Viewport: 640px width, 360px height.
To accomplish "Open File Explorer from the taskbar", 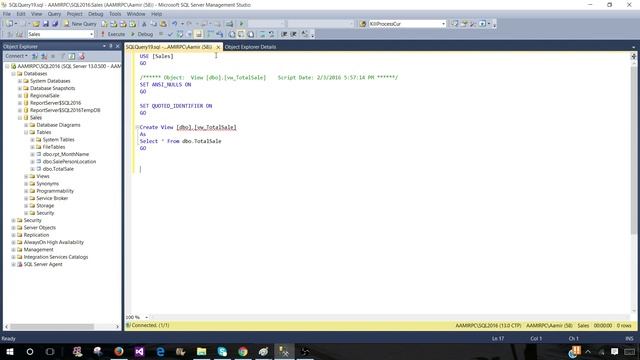I will click(x=201, y=351).
